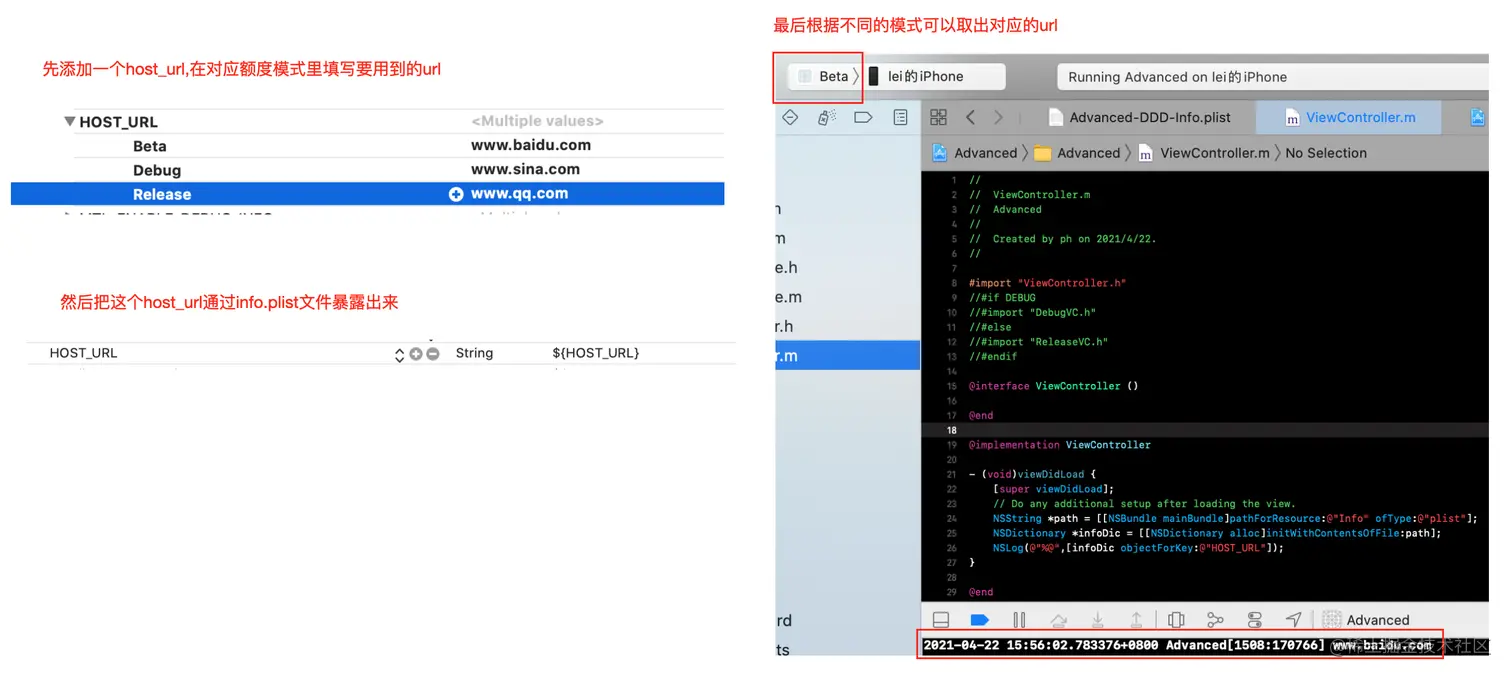Click the Debug Memory Graph icon
Viewport: 1512px width, 678px height.
1215,619
